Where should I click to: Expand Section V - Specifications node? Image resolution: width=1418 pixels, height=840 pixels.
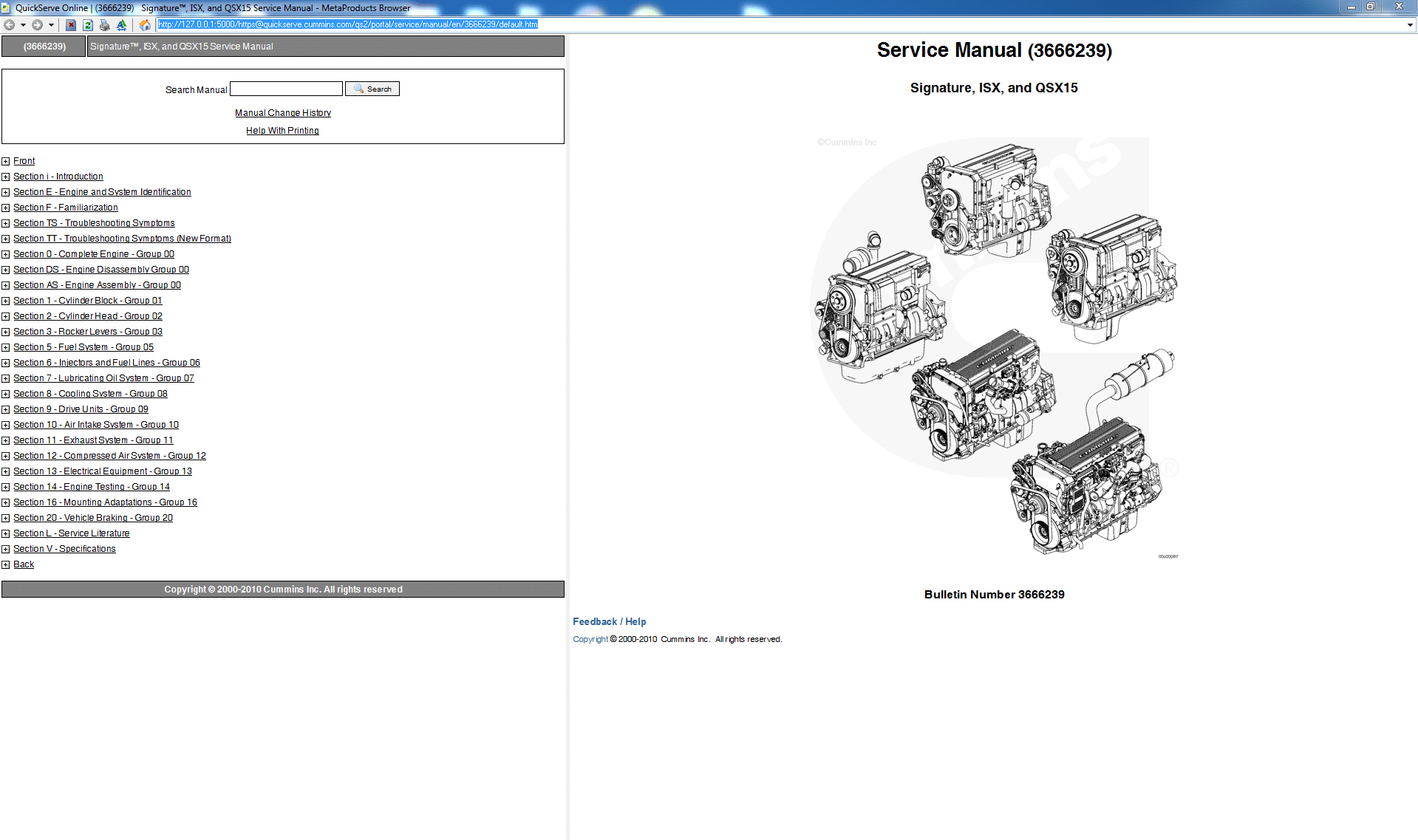6,549
